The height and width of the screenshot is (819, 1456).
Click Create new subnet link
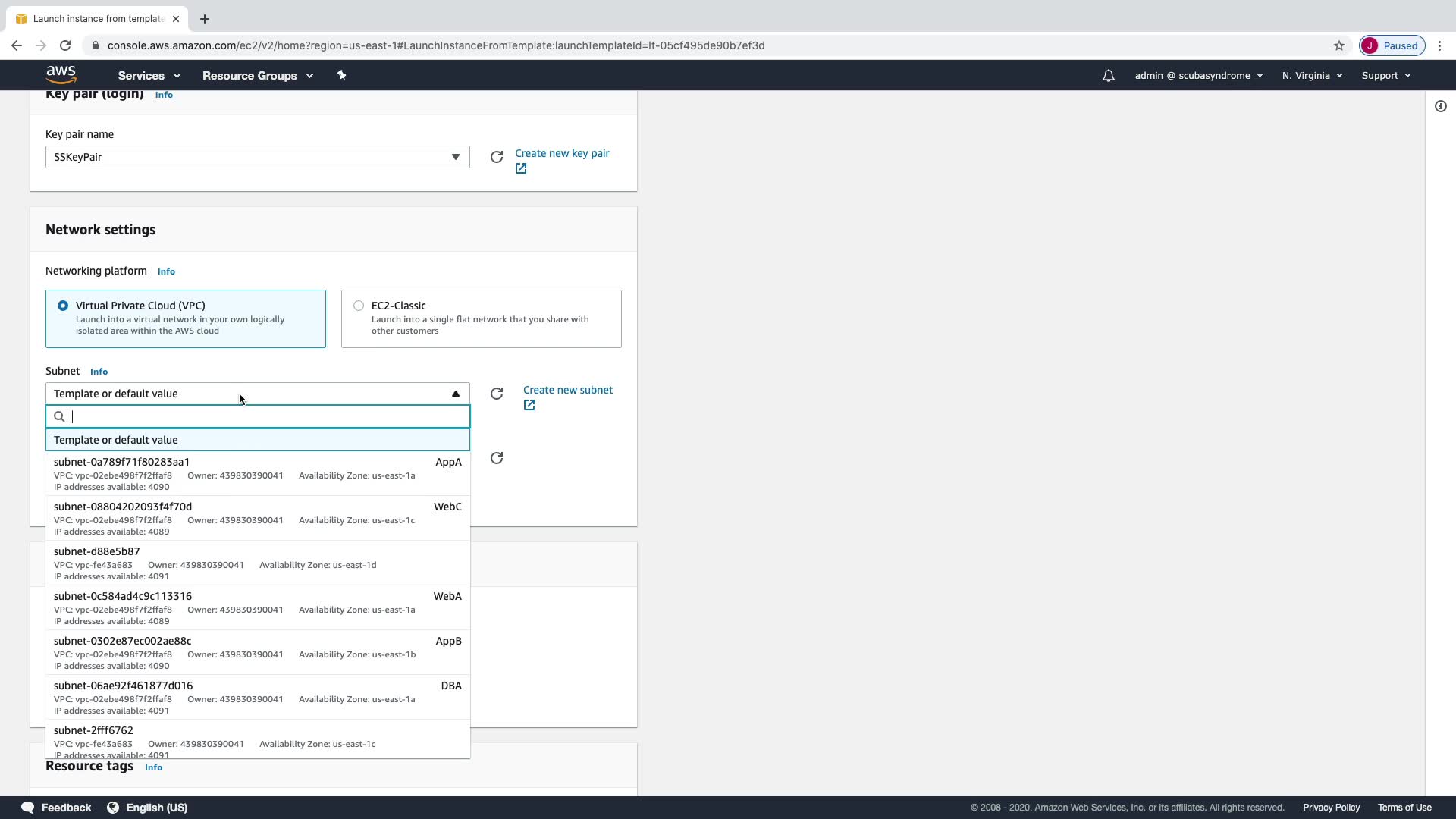pos(567,390)
